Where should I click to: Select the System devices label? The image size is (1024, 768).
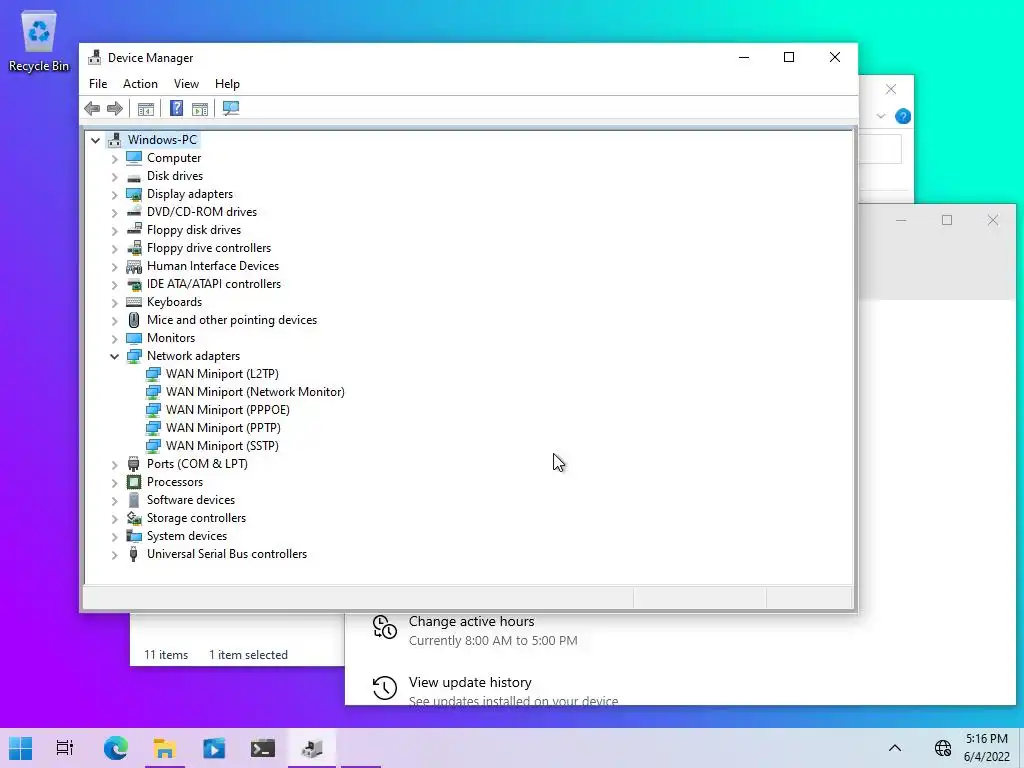coord(187,536)
